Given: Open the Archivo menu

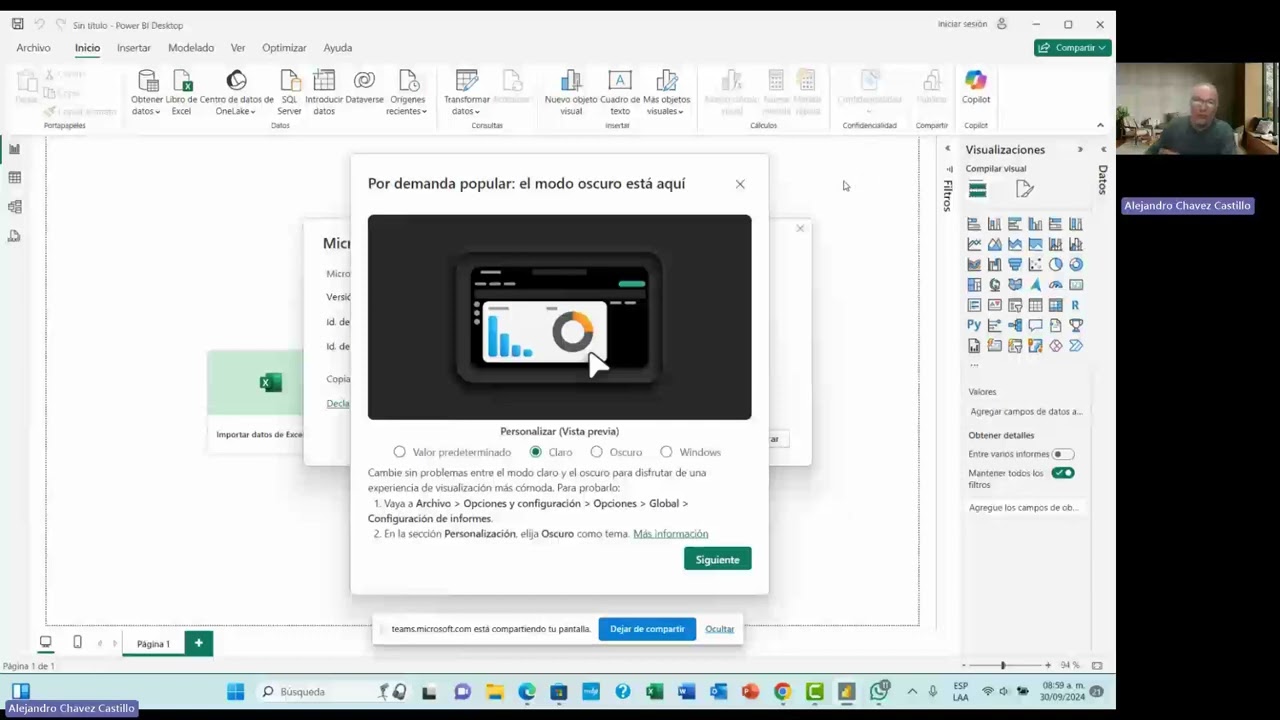Looking at the screenshot, I should point(33,48).
